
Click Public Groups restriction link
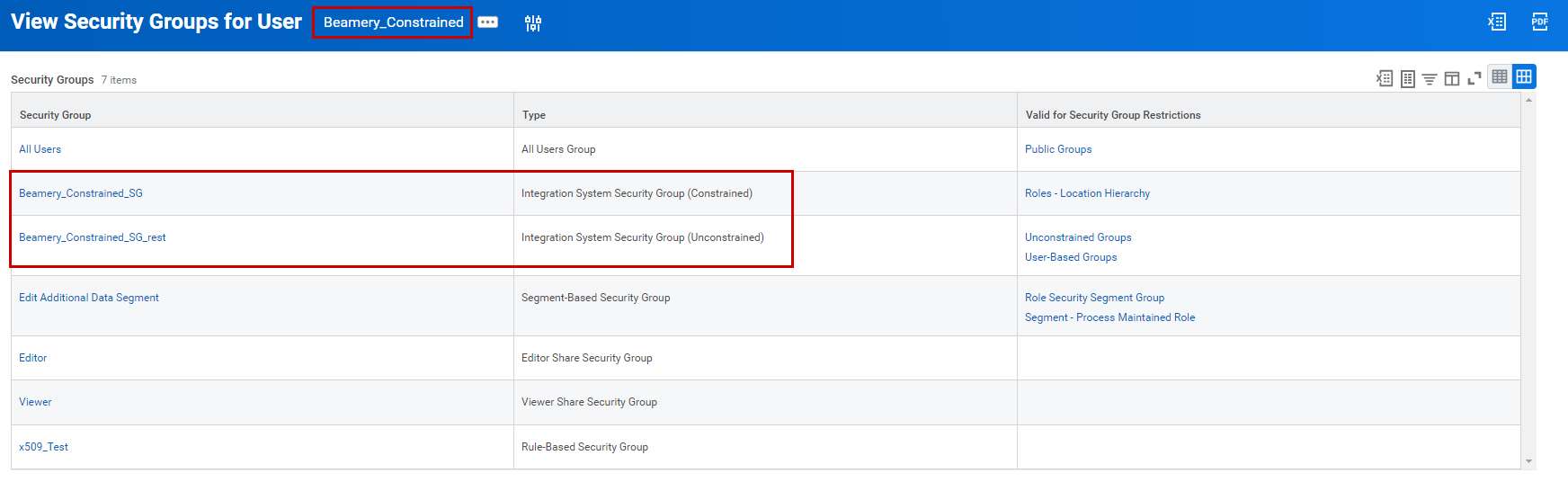click(x=1058, y=149)
